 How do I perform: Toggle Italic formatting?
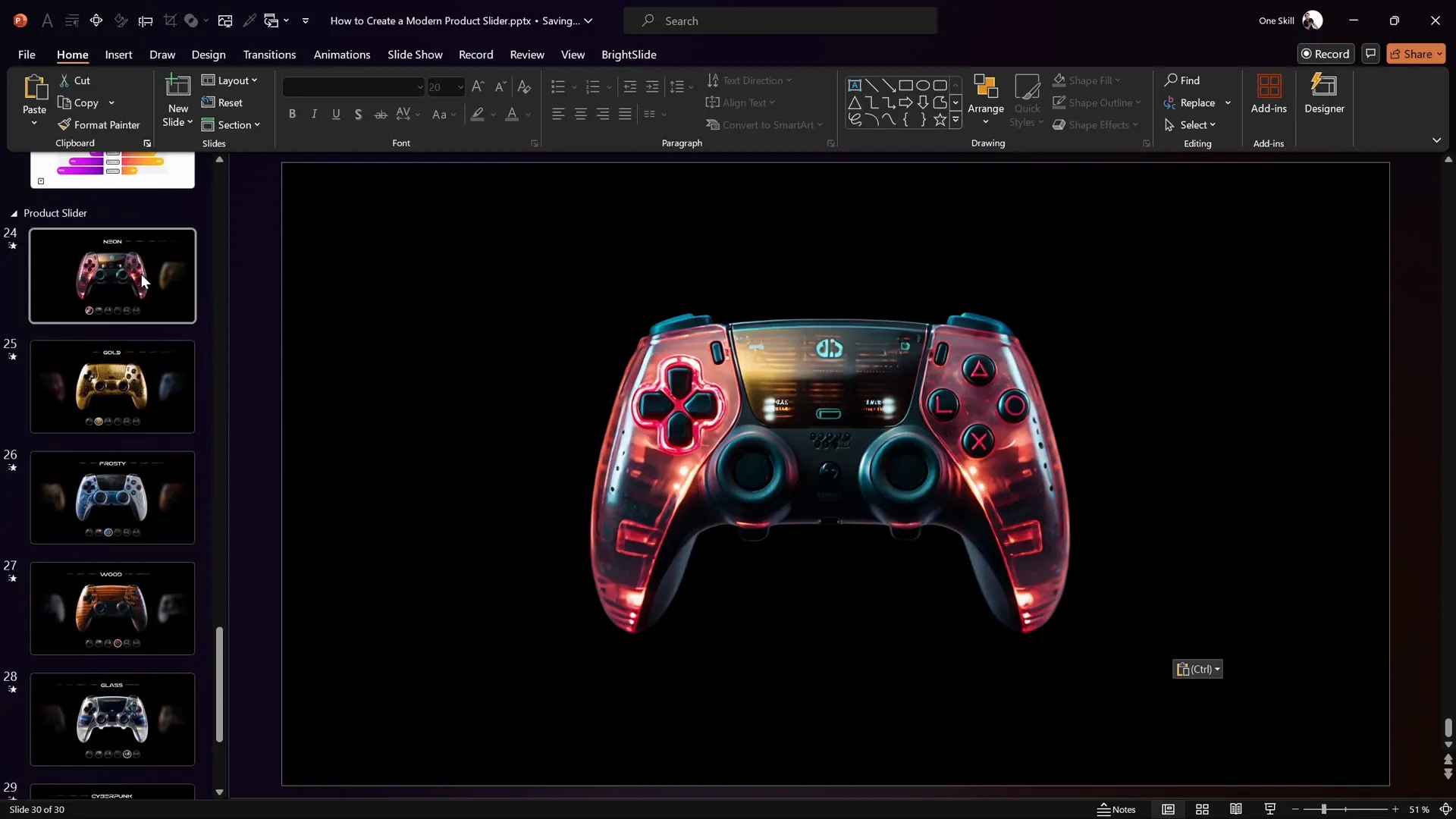point(314,114)
